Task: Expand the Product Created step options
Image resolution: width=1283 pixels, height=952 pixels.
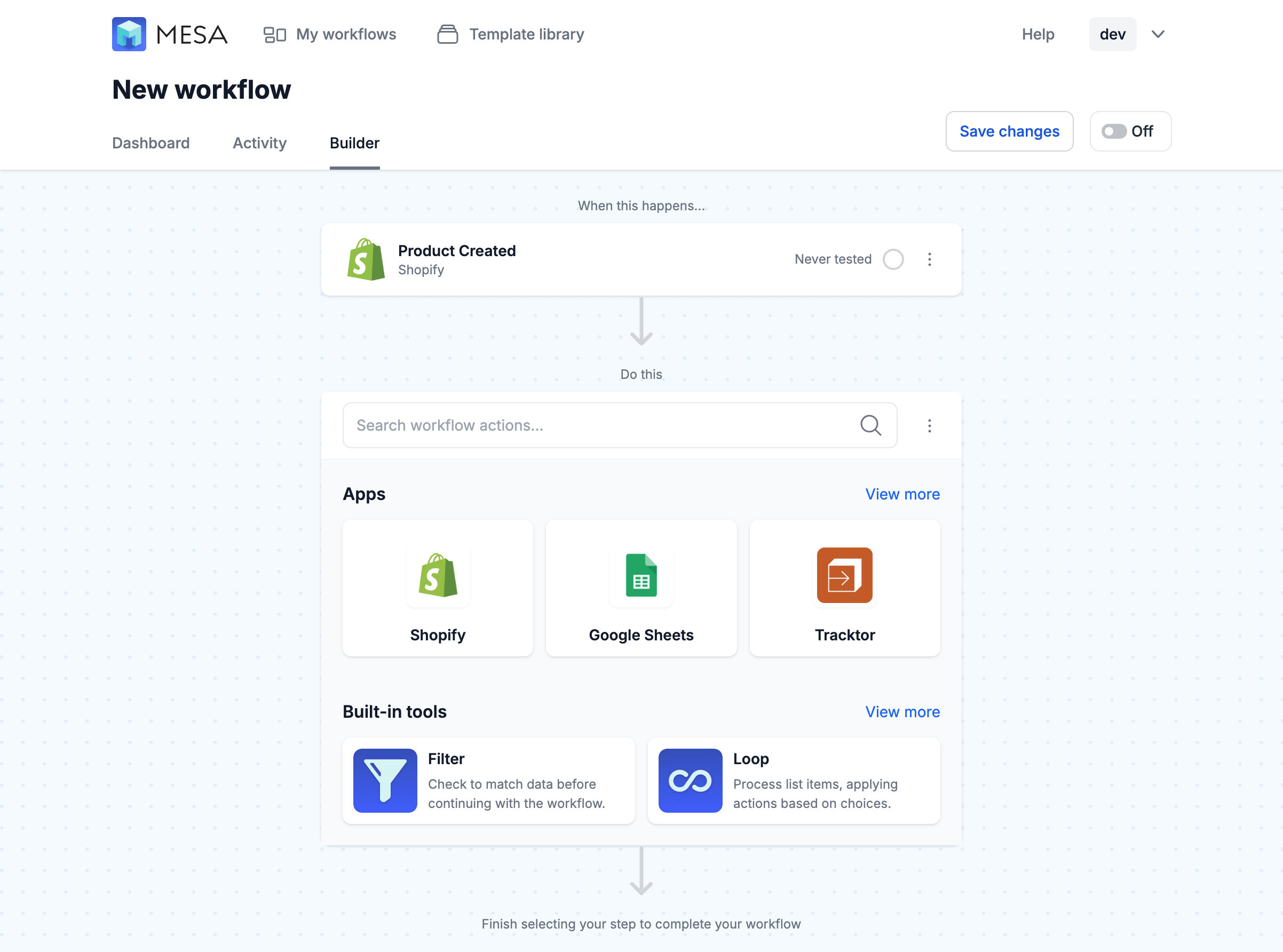Action: click(x=928, y=259)
